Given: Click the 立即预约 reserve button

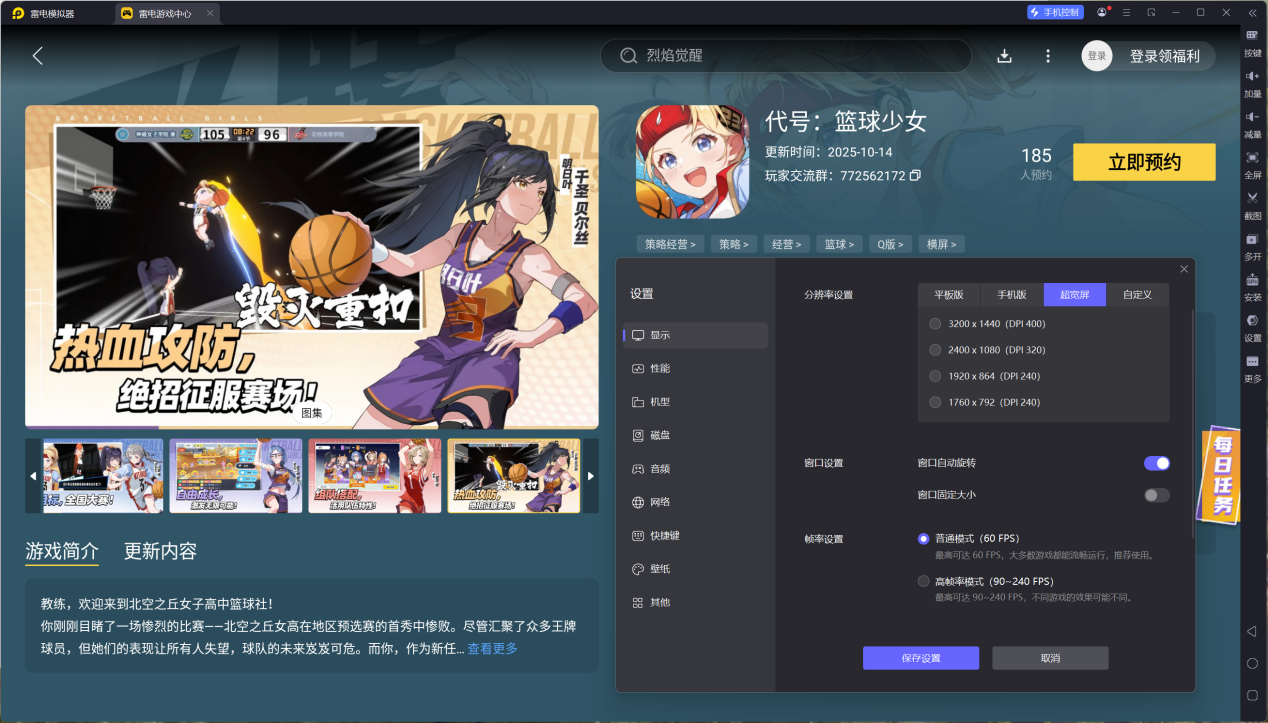Looking at the screenshot, I should point(1144,163).
